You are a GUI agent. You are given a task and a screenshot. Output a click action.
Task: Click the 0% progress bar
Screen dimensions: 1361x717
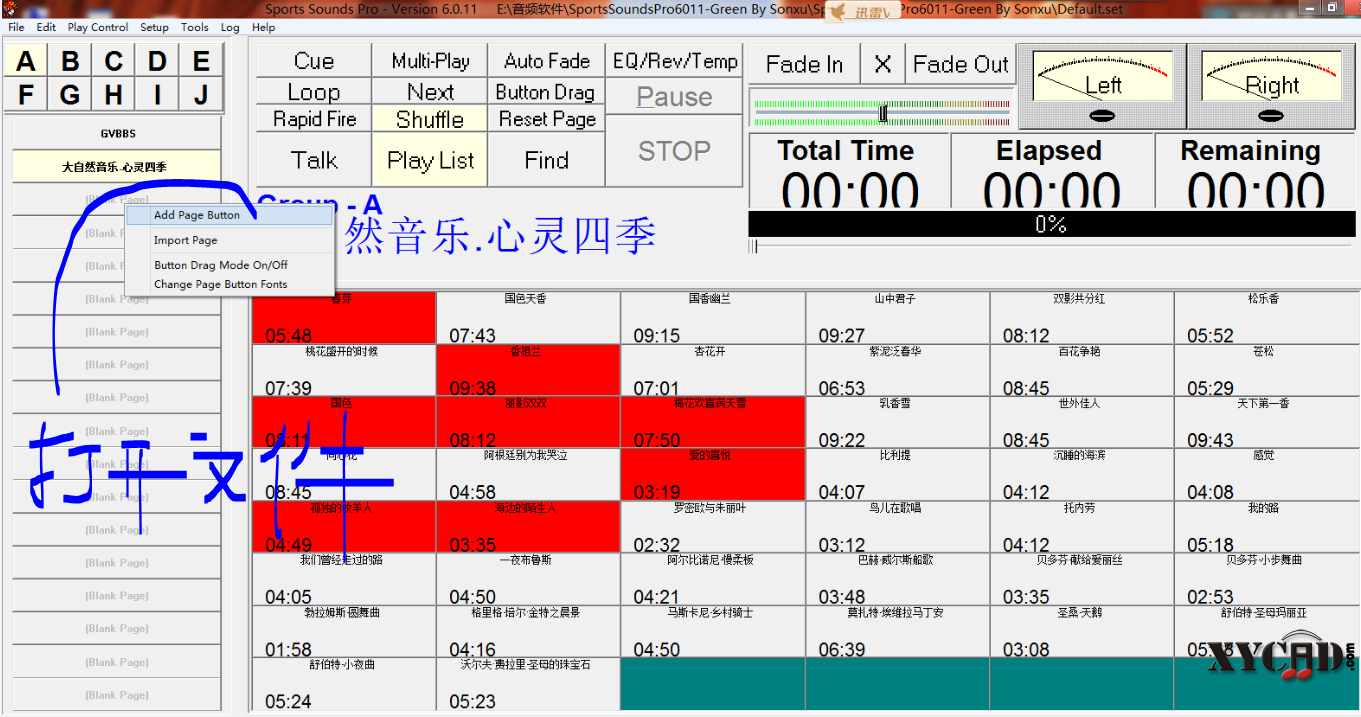tap(1052, 224)
